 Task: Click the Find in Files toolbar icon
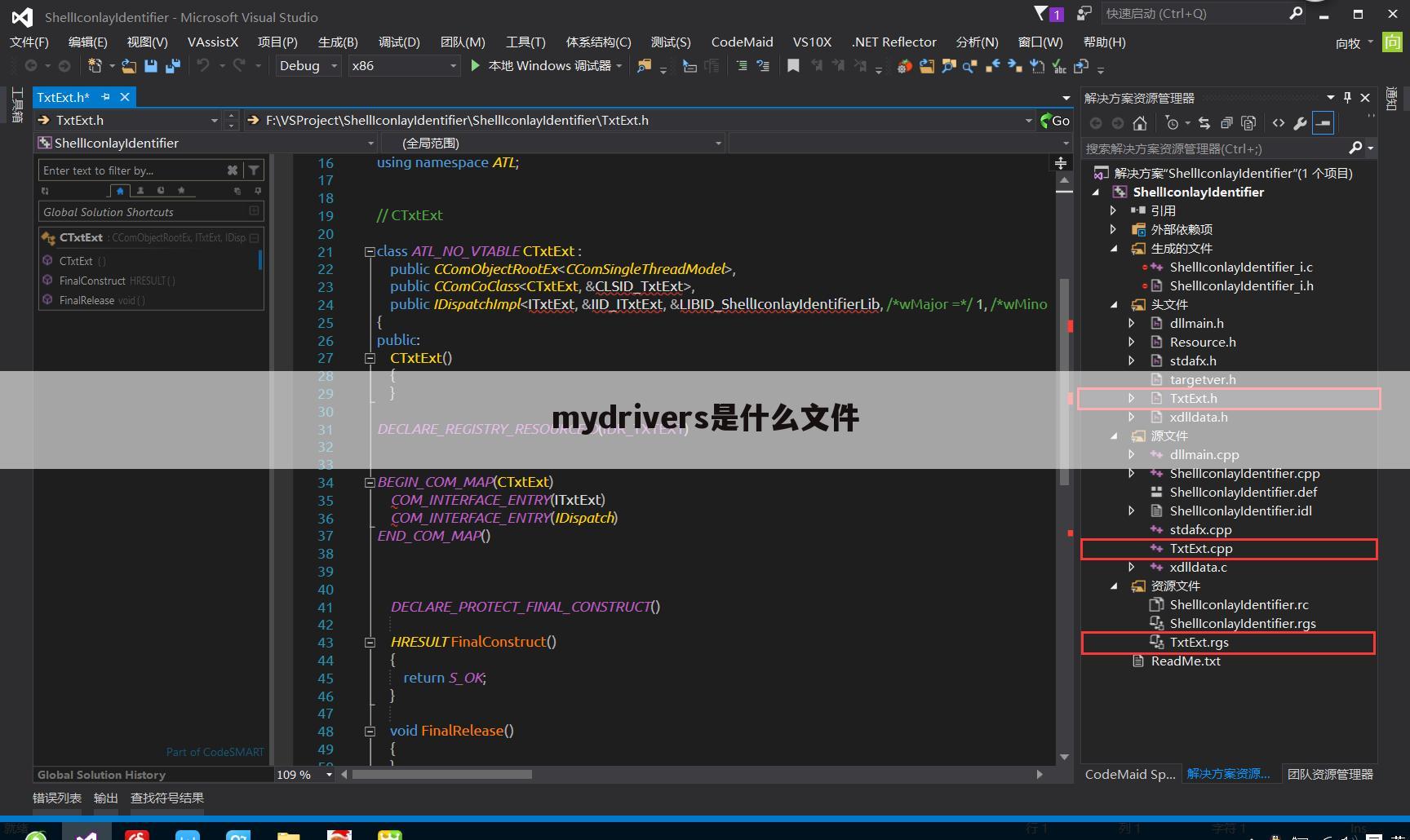645,66
